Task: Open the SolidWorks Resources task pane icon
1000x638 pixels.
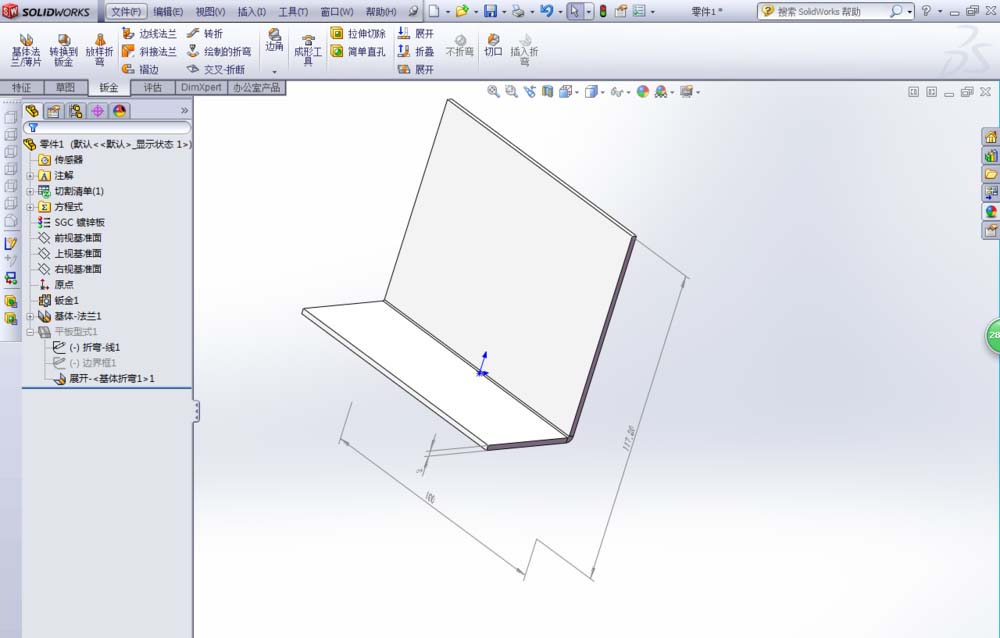Action: [990, 137]
